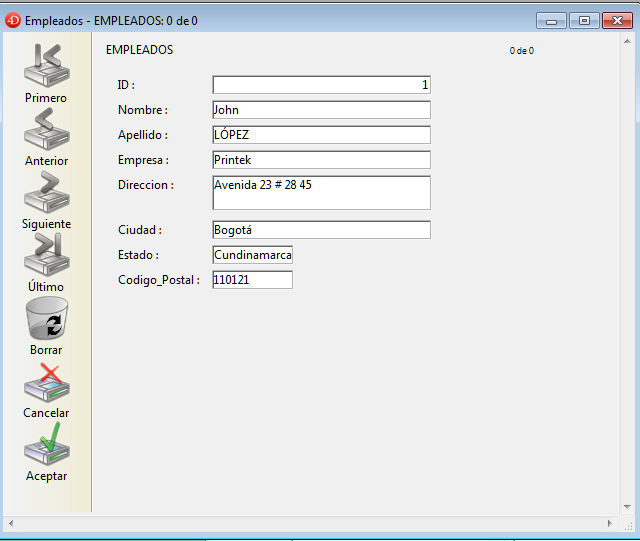Select the Ciudad field with Bogotá

click(x=321, y=230)
